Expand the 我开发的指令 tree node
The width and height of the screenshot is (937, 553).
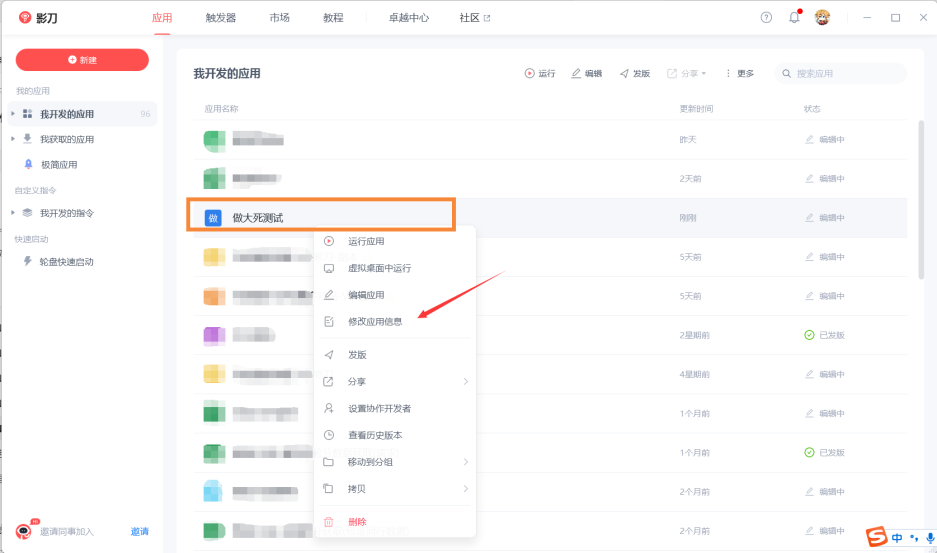click(x=13, y=213)
